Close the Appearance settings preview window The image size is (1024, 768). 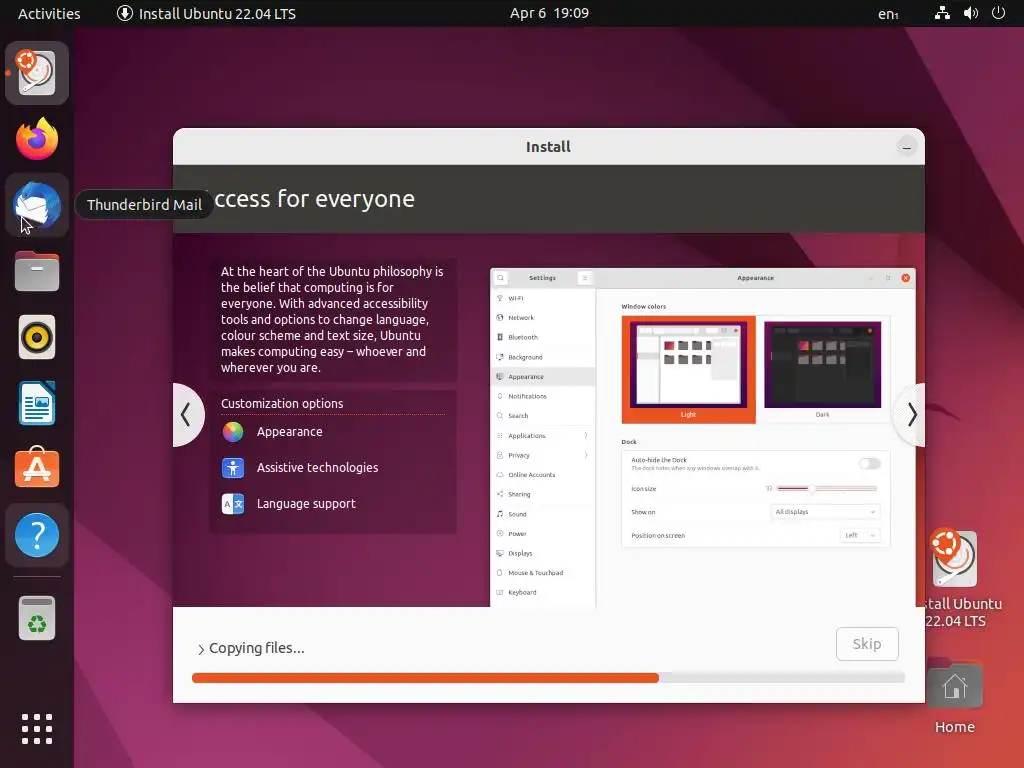click(906, 278)
